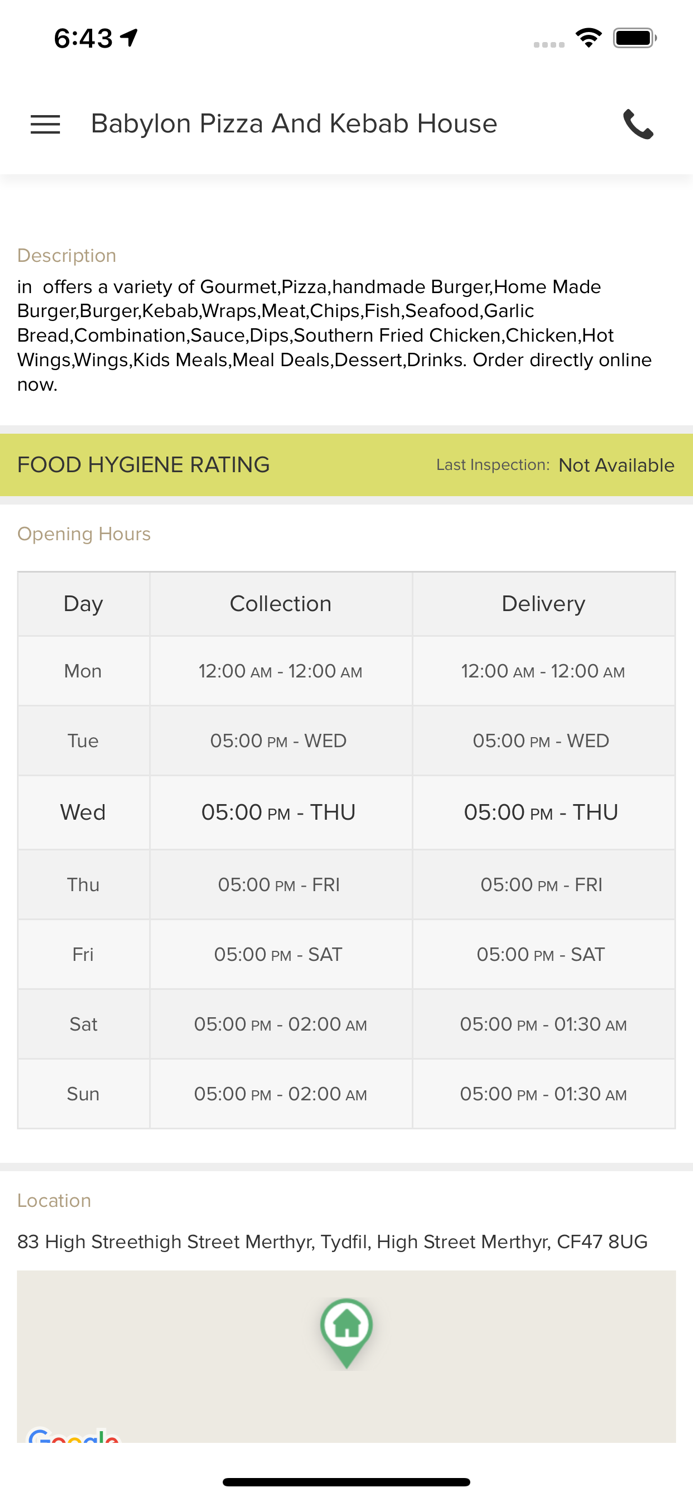Tap the Day column header
Image resolution: width=693 pixels, height=1500 pixels.
click(83, 604)
